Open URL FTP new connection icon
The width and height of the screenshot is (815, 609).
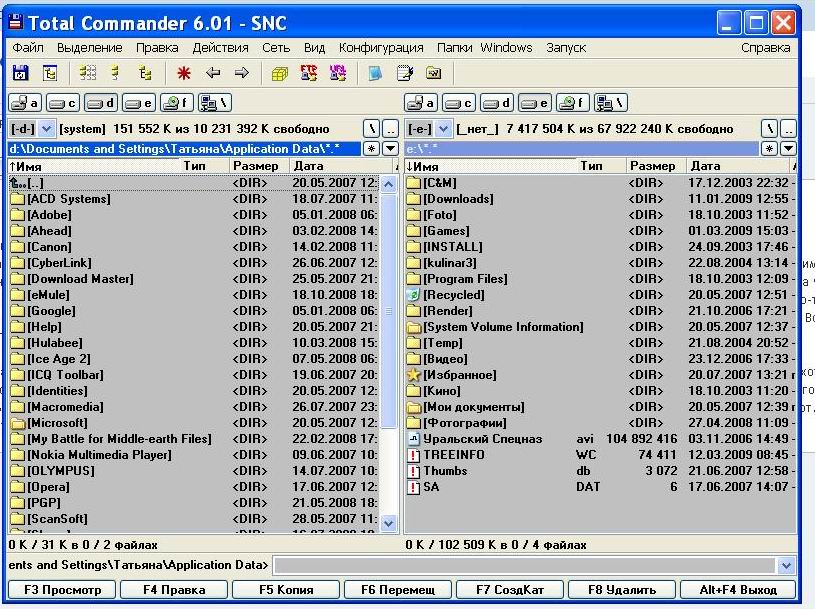338,73
